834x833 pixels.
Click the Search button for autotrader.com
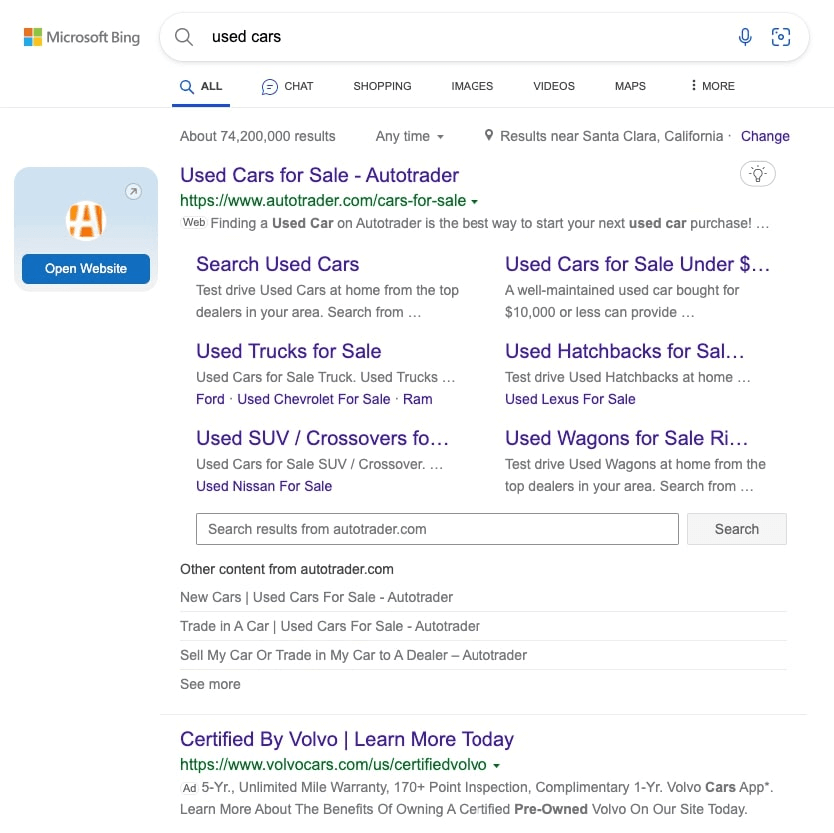[x=737, y=529]
